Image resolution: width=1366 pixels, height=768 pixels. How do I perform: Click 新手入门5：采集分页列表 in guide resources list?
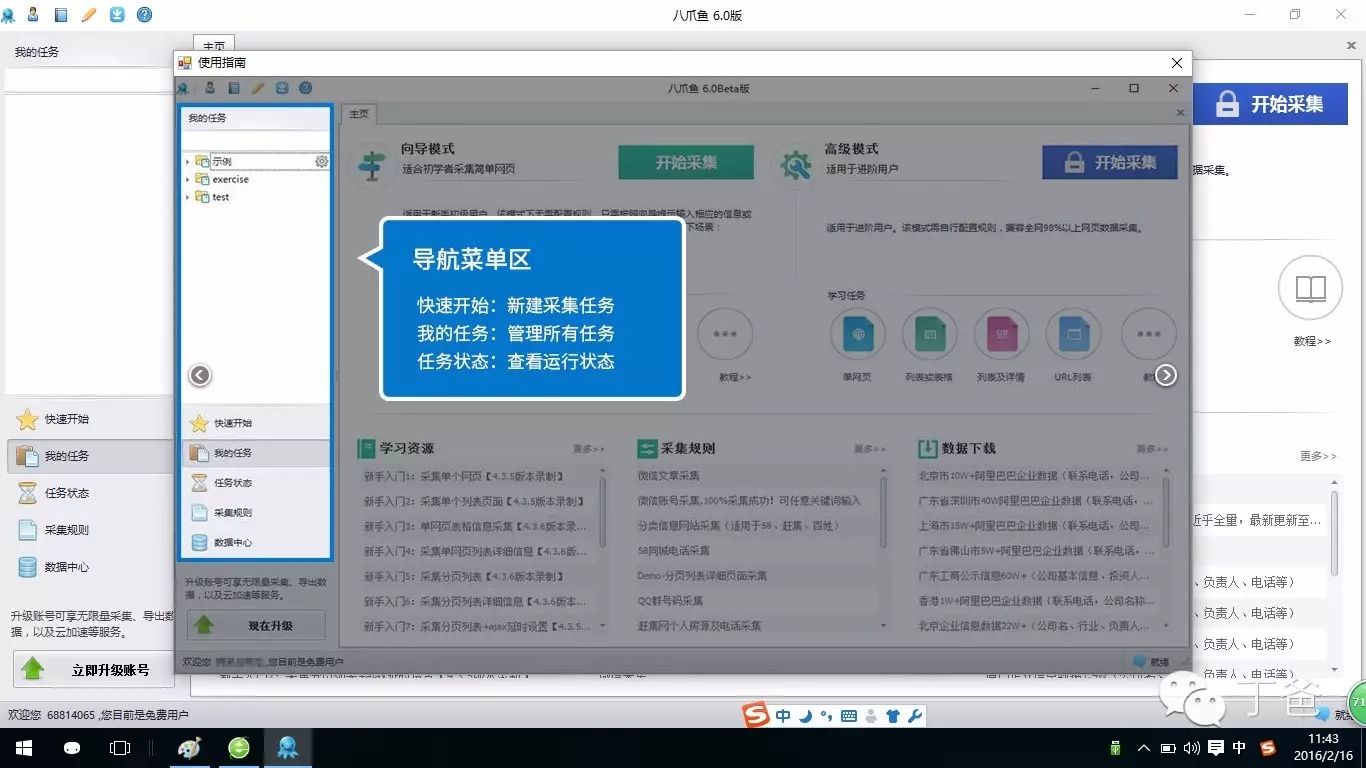pyautogui.click(x=465, y=576)
